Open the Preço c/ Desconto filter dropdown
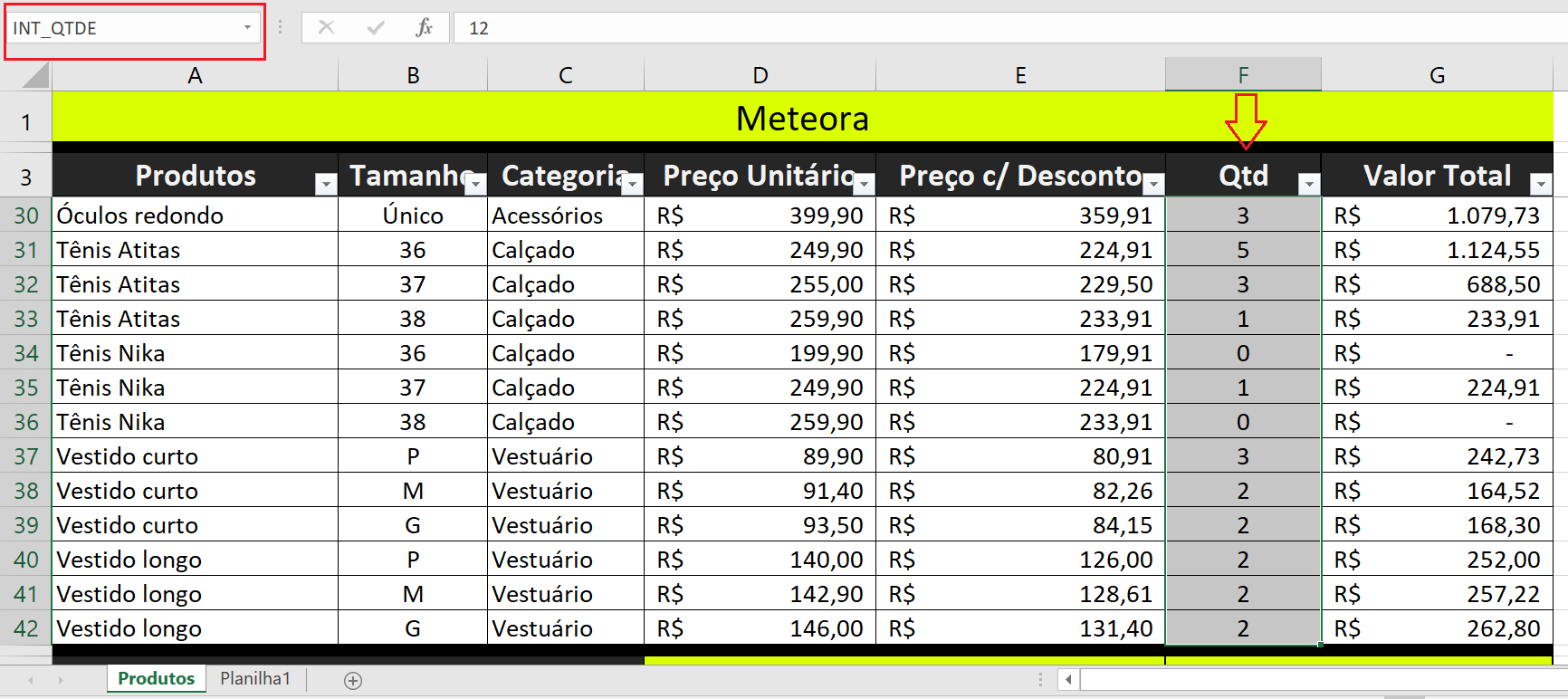Viewport: 1568px width, 699px height. tap(1152, 185)
